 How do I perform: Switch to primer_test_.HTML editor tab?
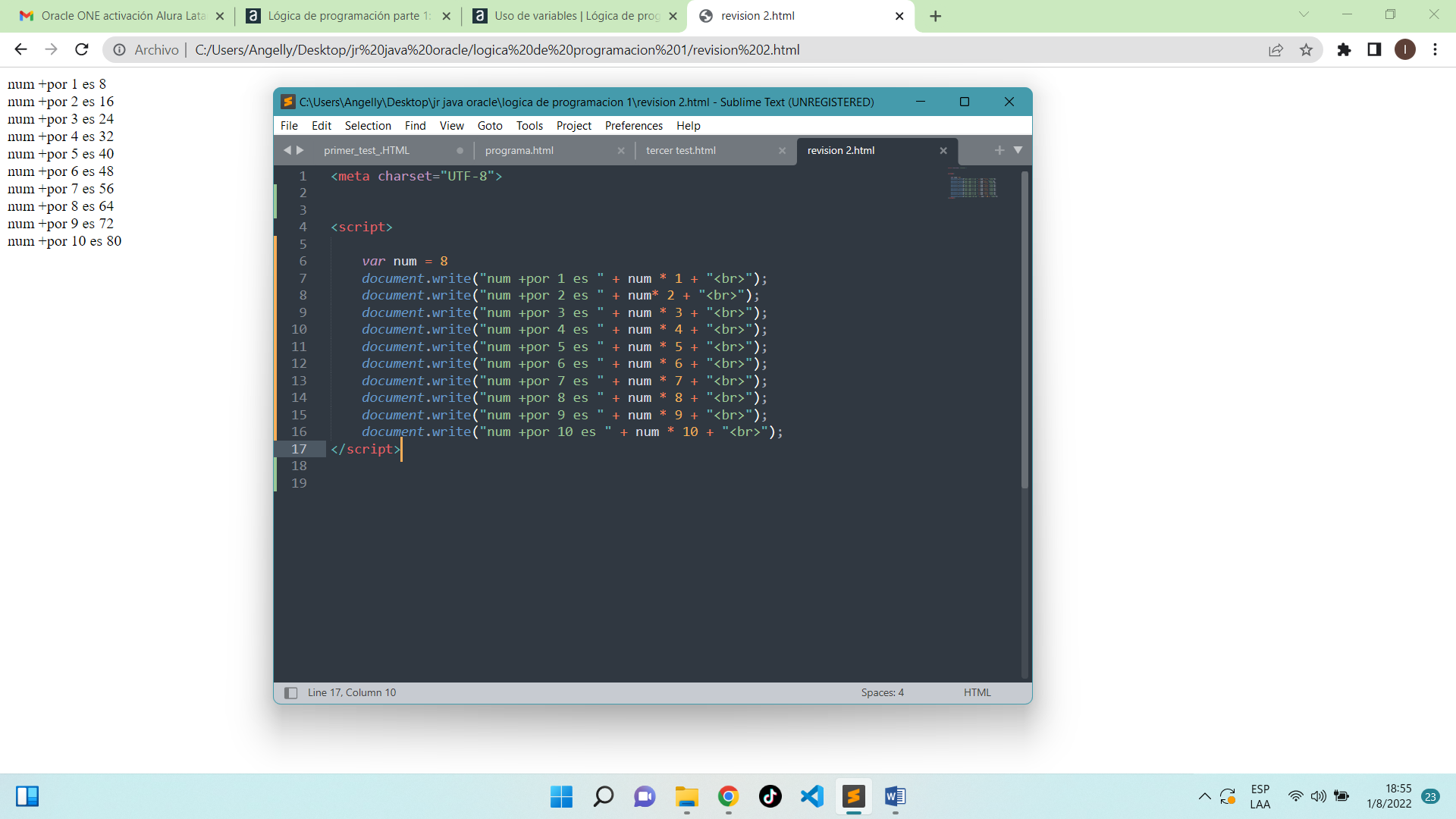tap(366, 150)
